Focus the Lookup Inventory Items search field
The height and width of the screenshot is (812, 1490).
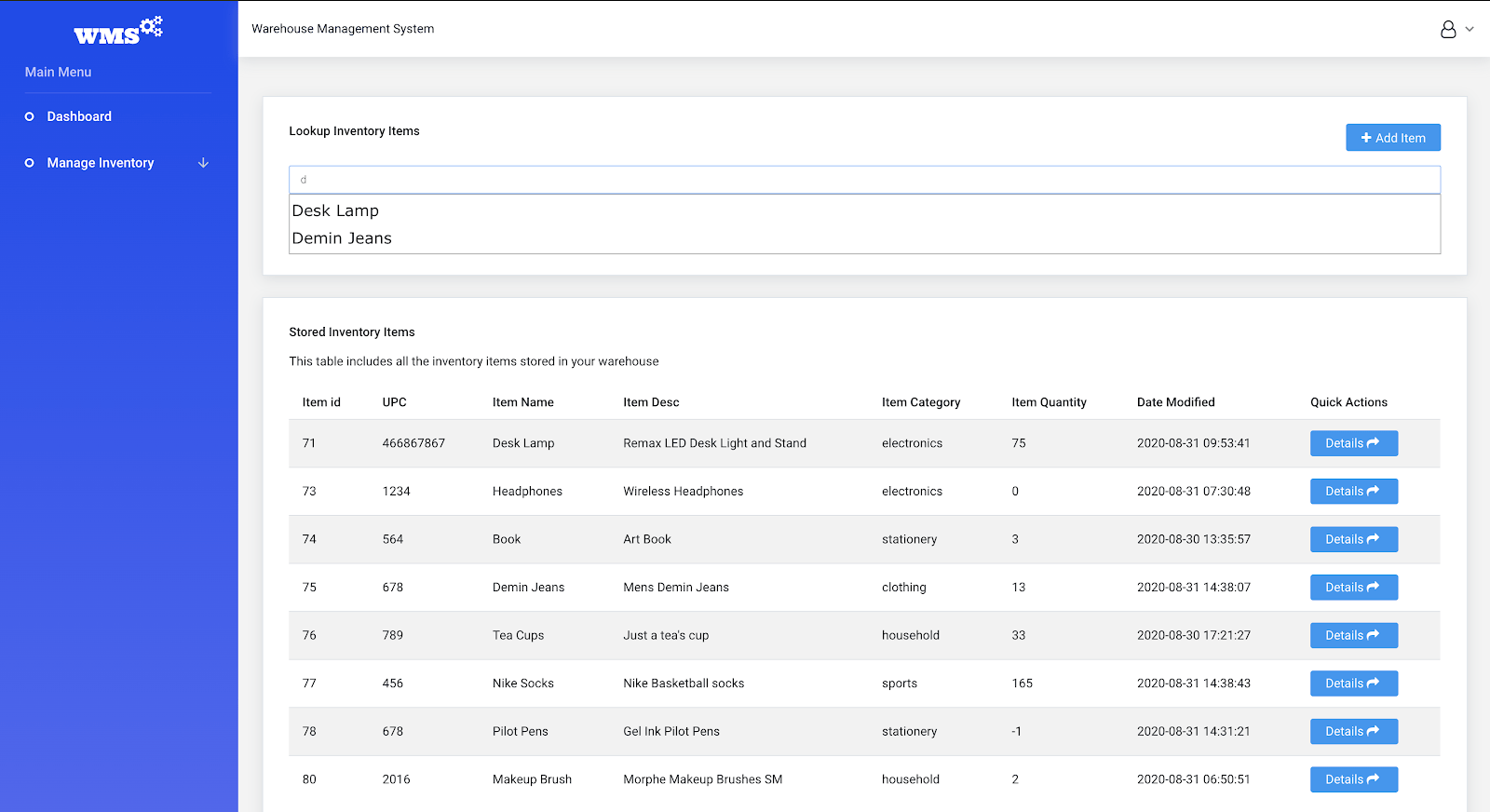click(864, 180)
